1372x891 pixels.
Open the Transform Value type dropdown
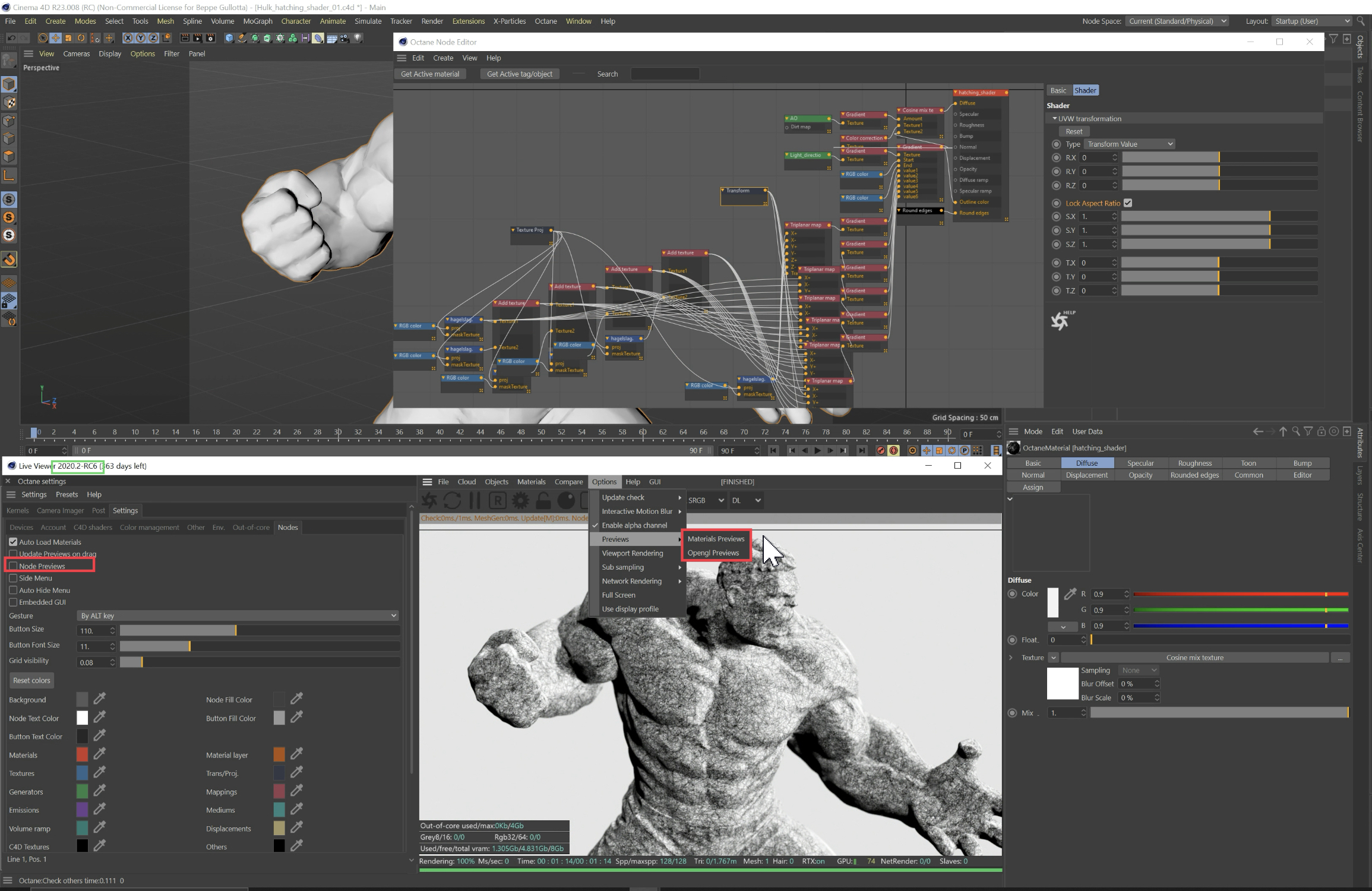click(1129, 144)
